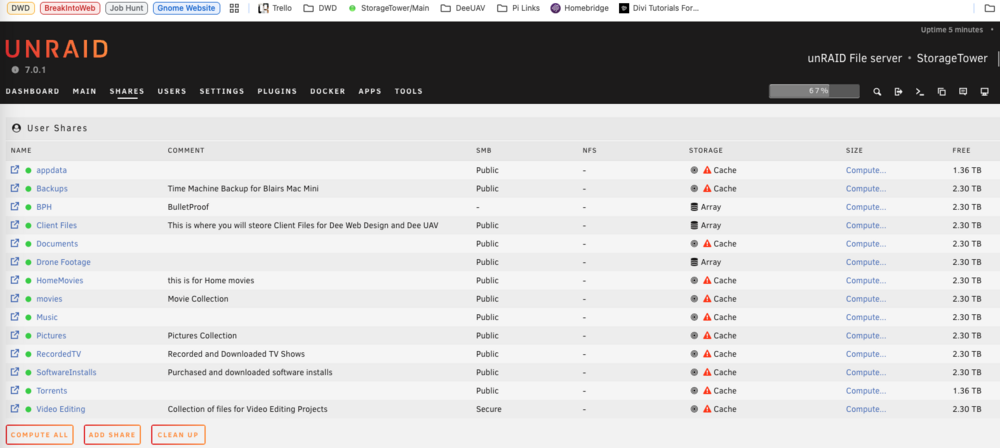1000x448 pixels.
Task: Click the logout icon in the header
Action: [x=899, y=92]
